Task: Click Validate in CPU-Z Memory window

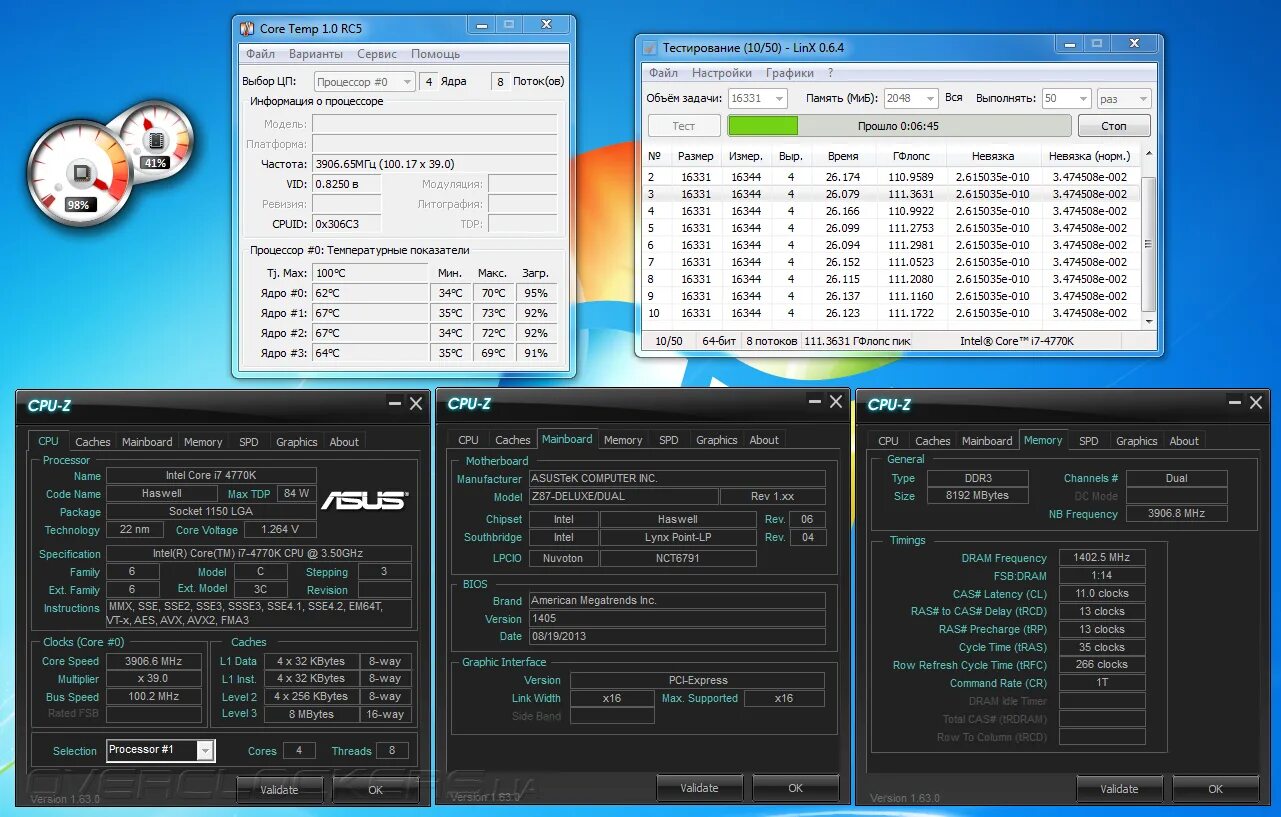Action: (x=1119, y=789)
